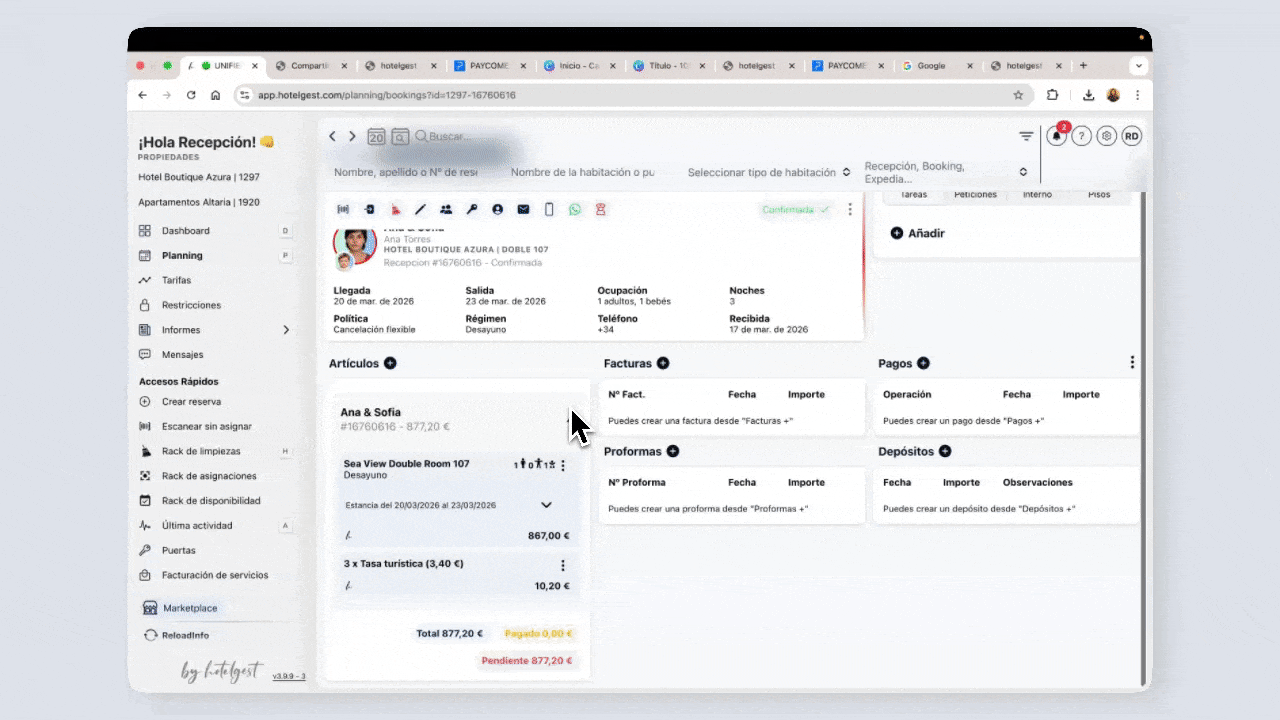Open Tasa turística item options menu
The height and width of the screenshot is (720, 1280).
[563, 565]
